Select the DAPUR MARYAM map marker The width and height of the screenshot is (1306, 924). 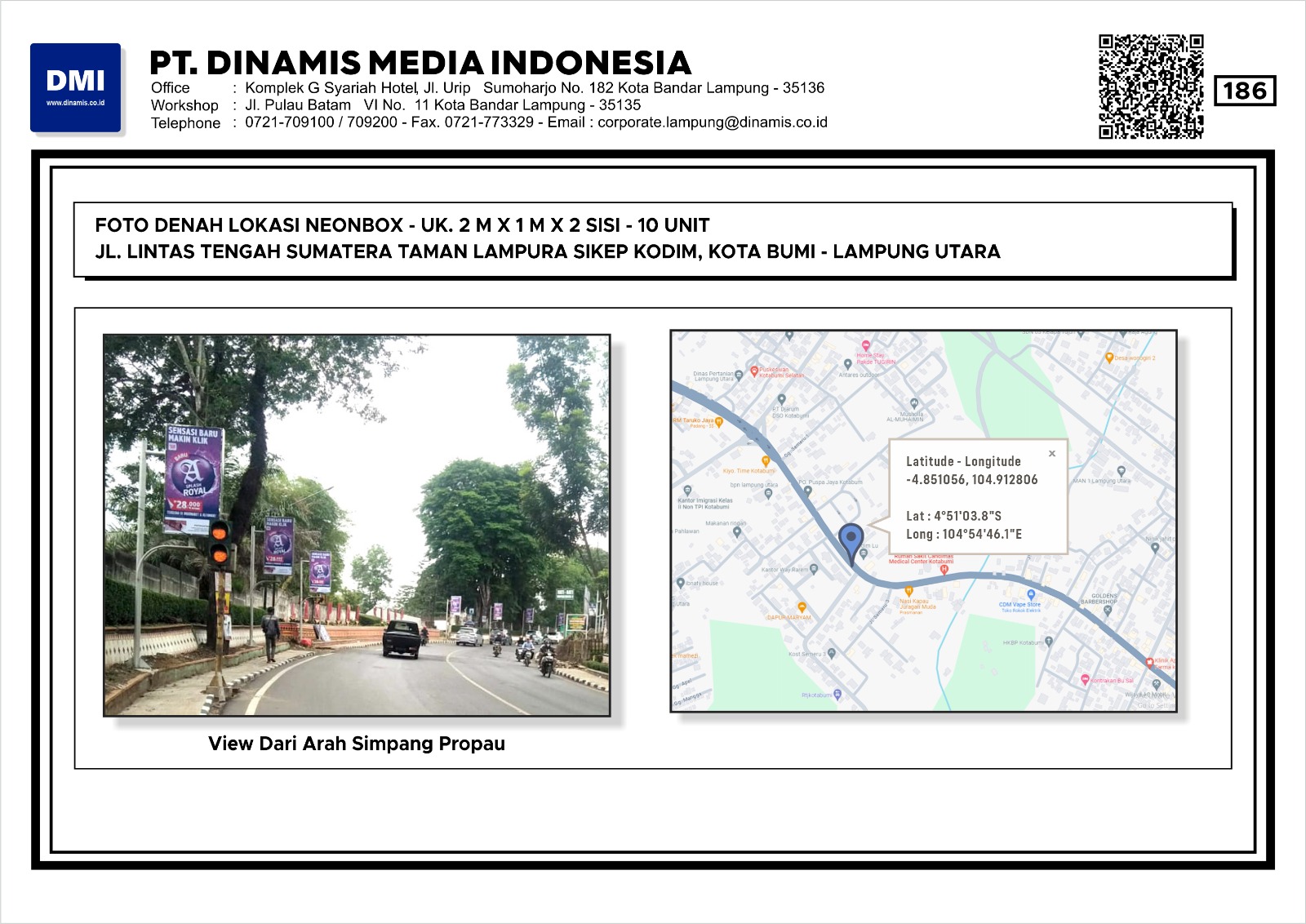(802, 607)
